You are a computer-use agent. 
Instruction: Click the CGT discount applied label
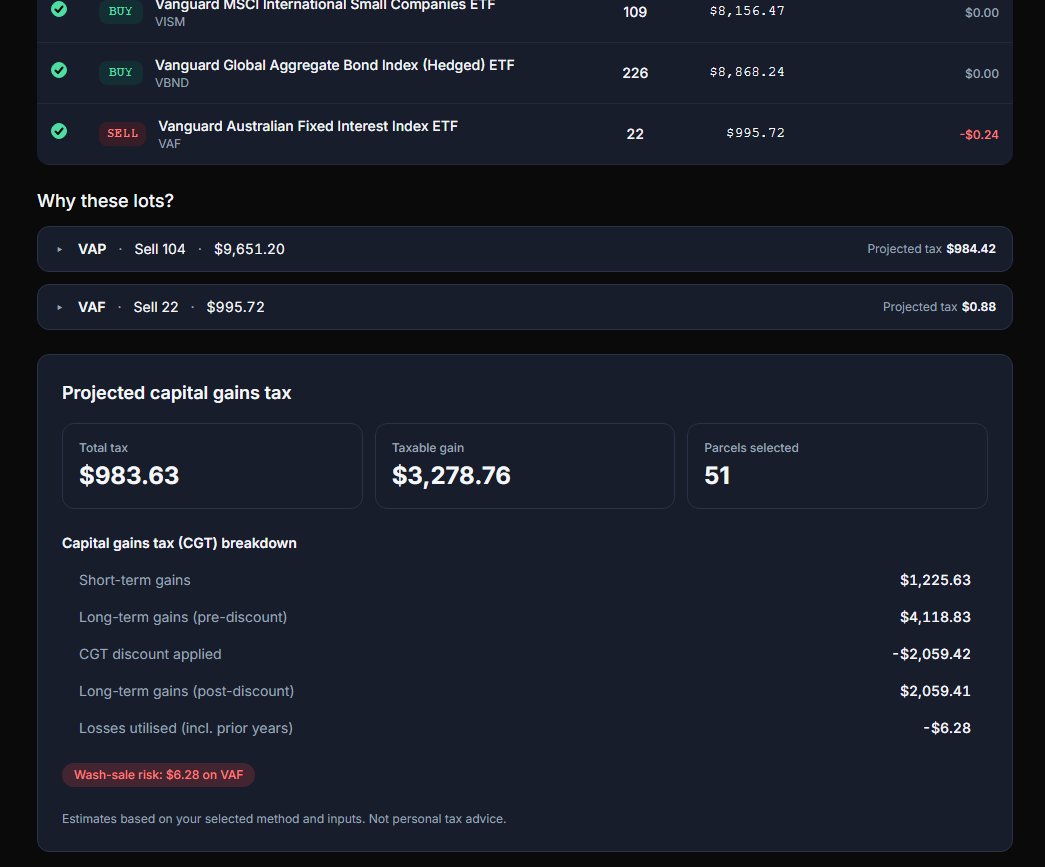click(x=150, y=654)
